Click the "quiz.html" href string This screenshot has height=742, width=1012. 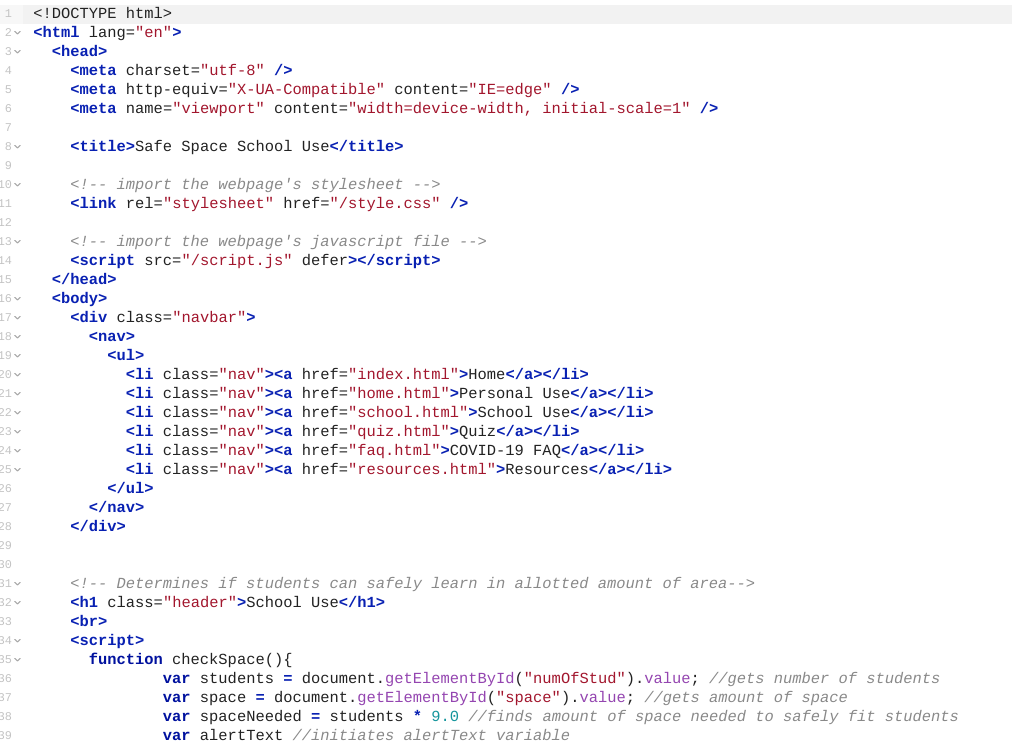tap(399, 431)
